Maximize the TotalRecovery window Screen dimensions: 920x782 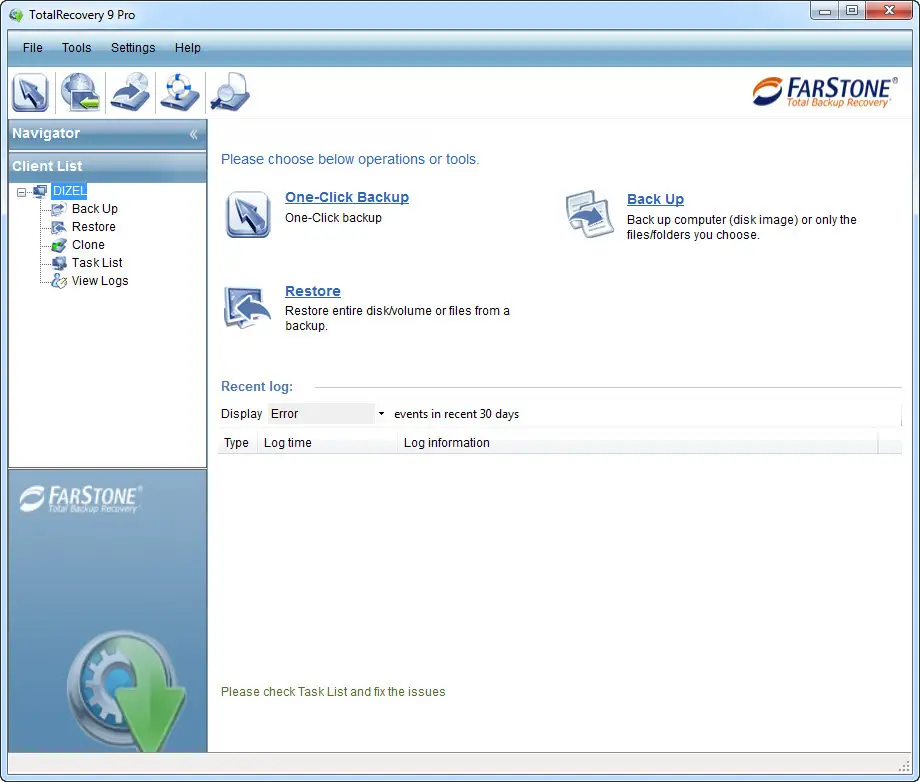(x=852, y=11)
